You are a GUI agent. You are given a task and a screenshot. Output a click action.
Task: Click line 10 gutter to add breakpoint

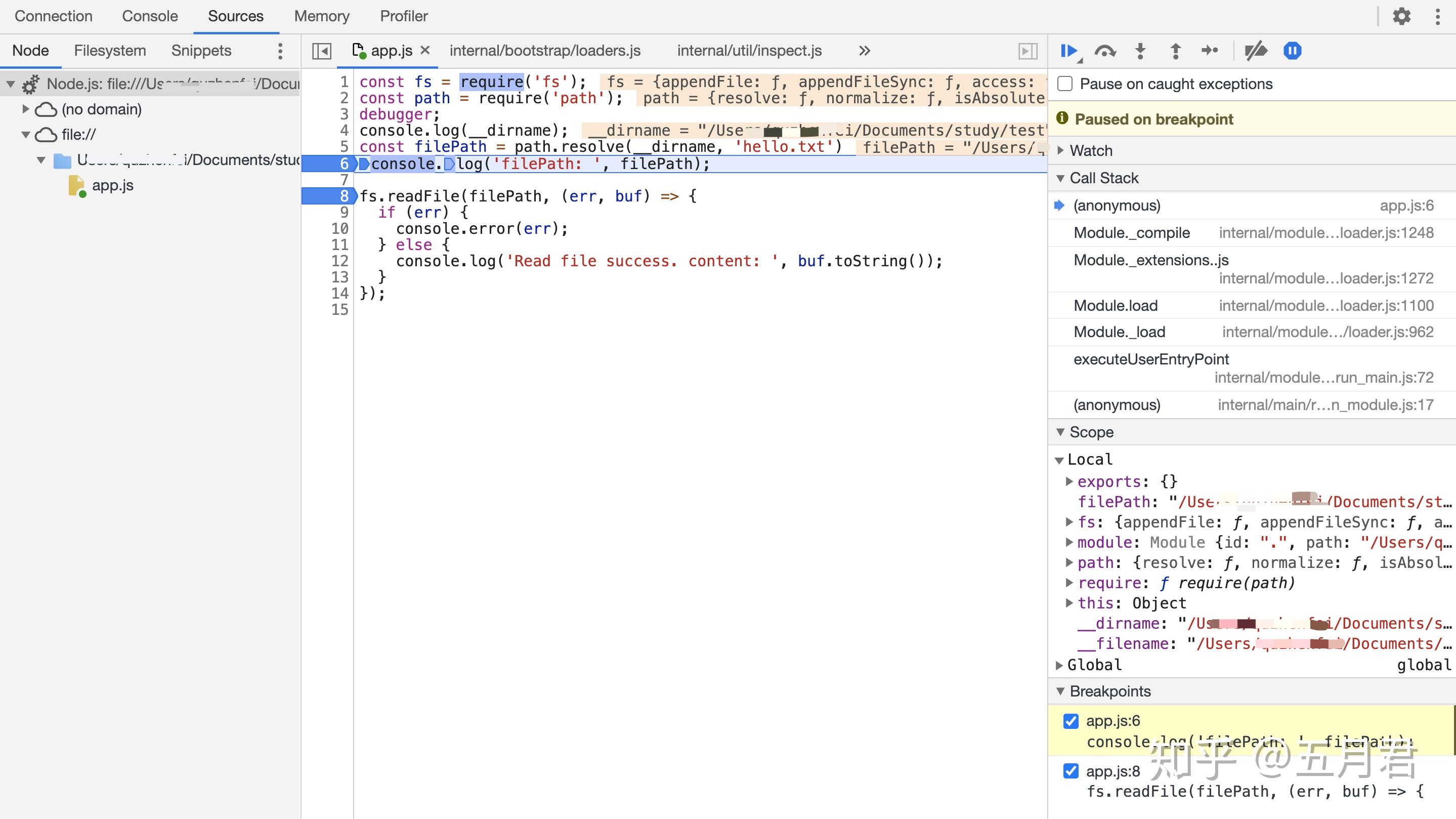(339, 228)
